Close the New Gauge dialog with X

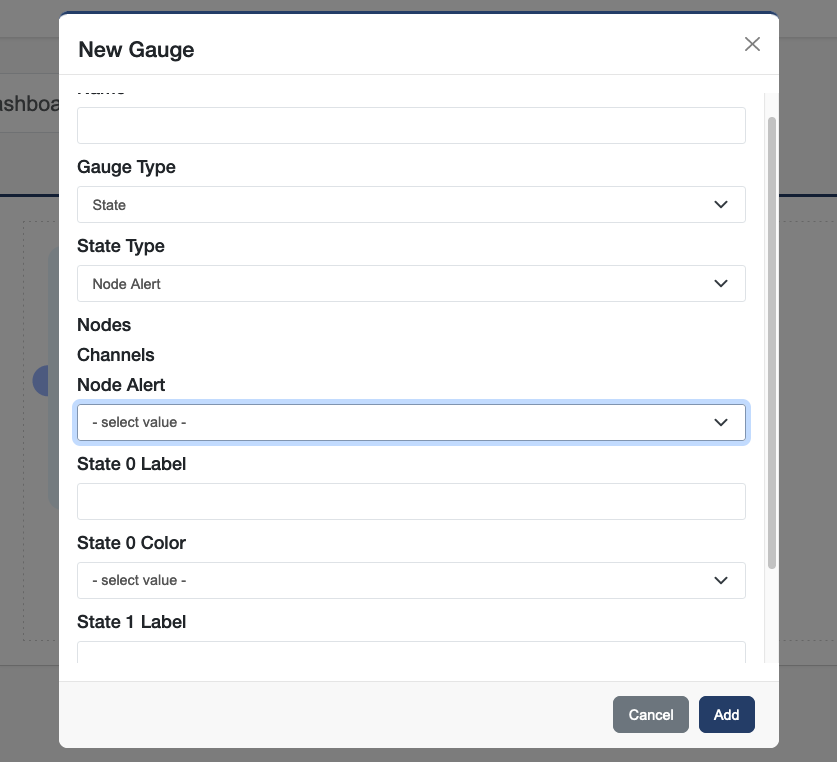[x=752, y=44]
